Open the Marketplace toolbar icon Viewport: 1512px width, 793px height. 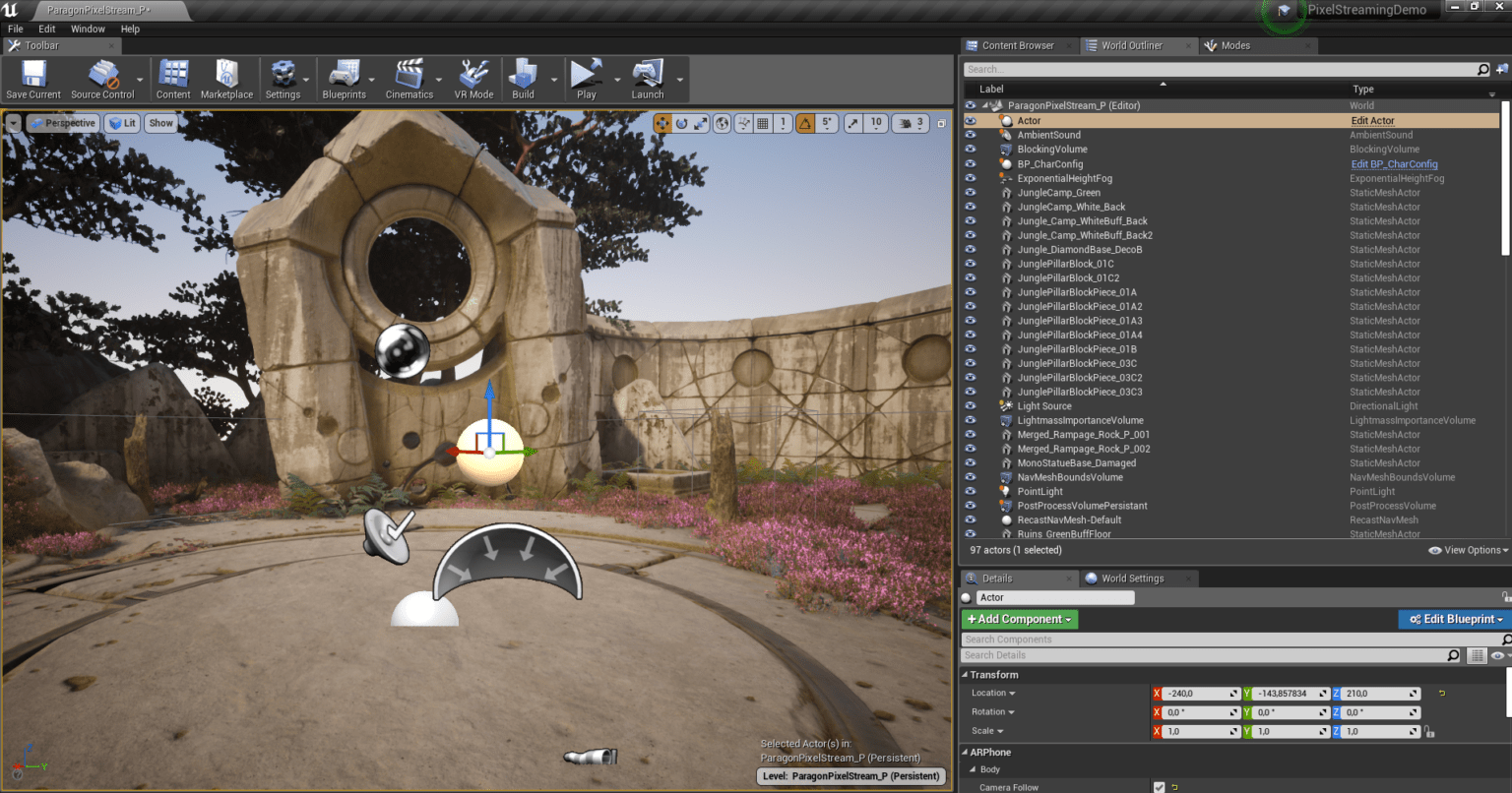226,80
